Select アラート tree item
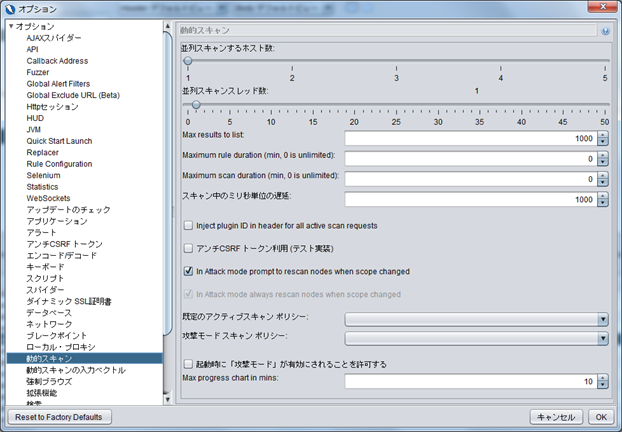This screenshot has height=432, width=622. 41,233
